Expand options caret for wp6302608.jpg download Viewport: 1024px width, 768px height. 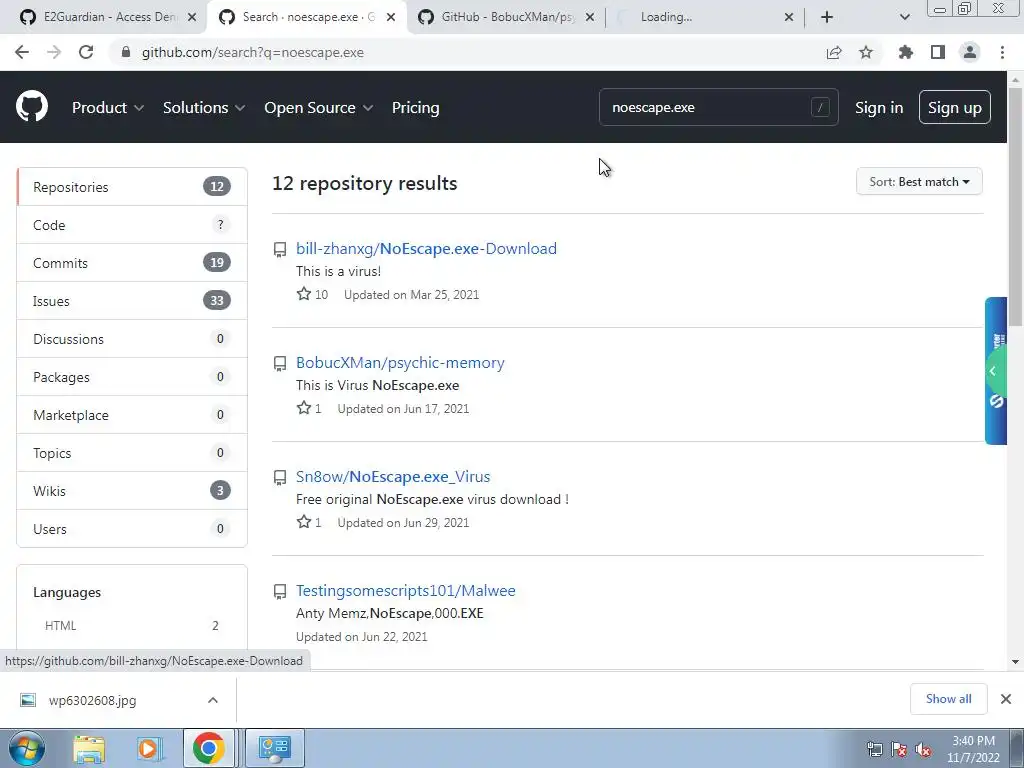coord(213,700)
